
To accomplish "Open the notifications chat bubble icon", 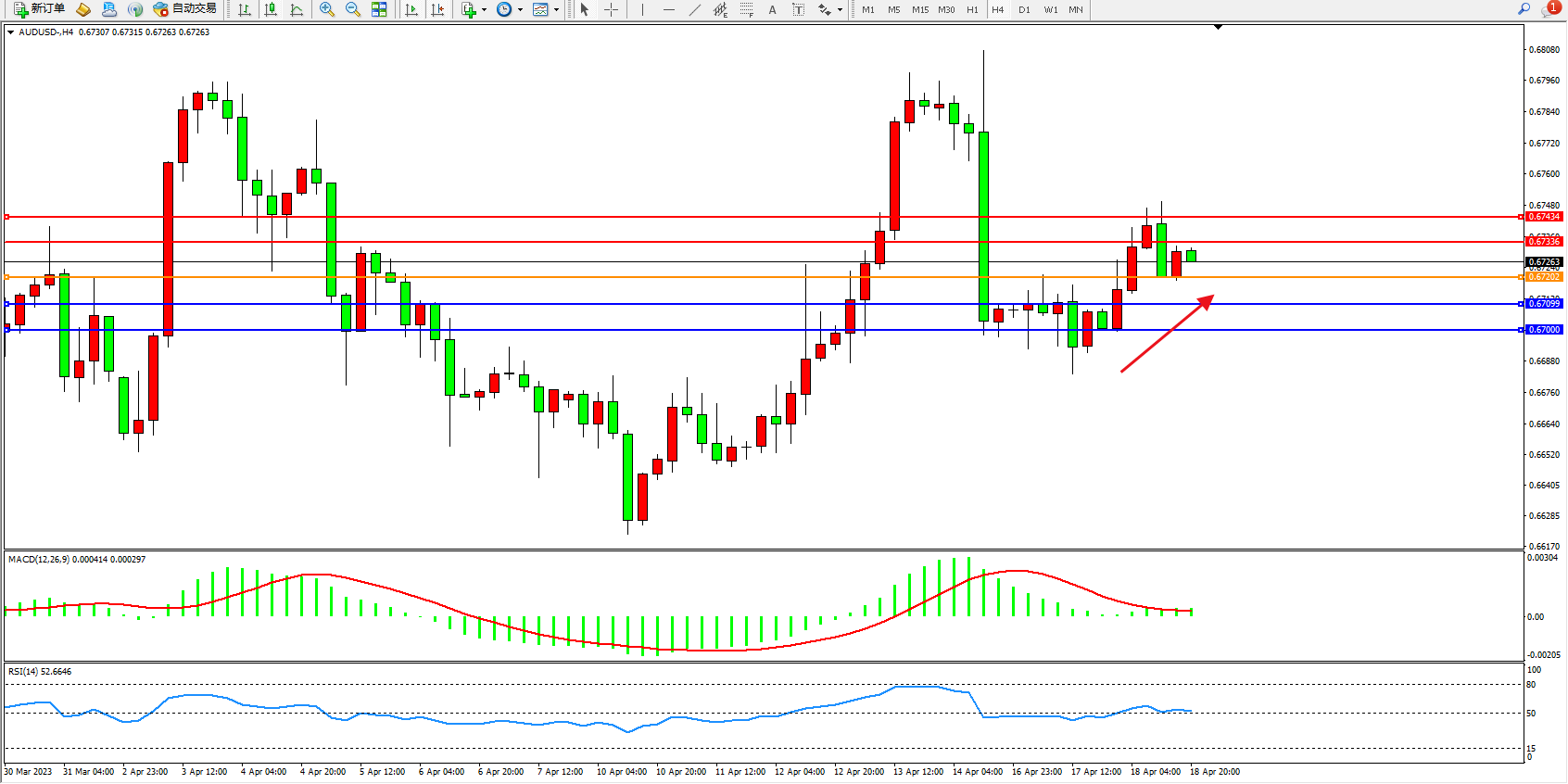I will click(1549, 9).
